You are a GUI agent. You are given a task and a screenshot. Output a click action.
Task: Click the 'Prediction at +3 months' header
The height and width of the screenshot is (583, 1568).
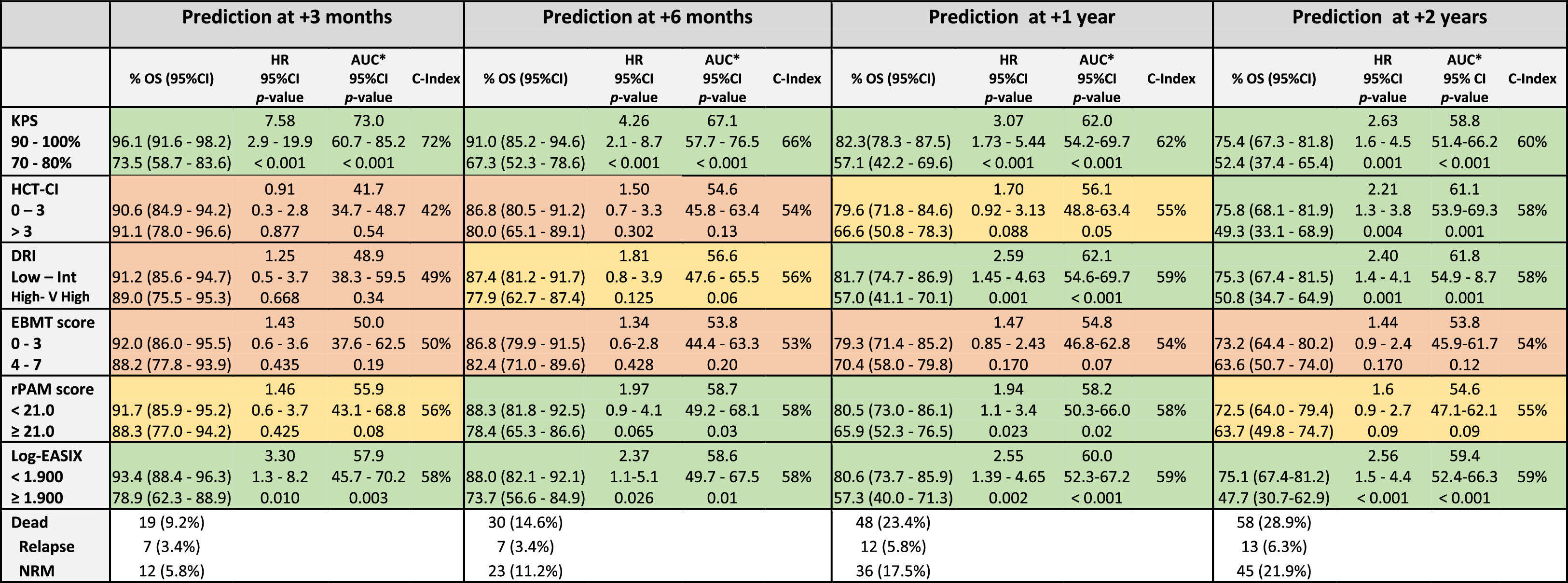(287, 17)
